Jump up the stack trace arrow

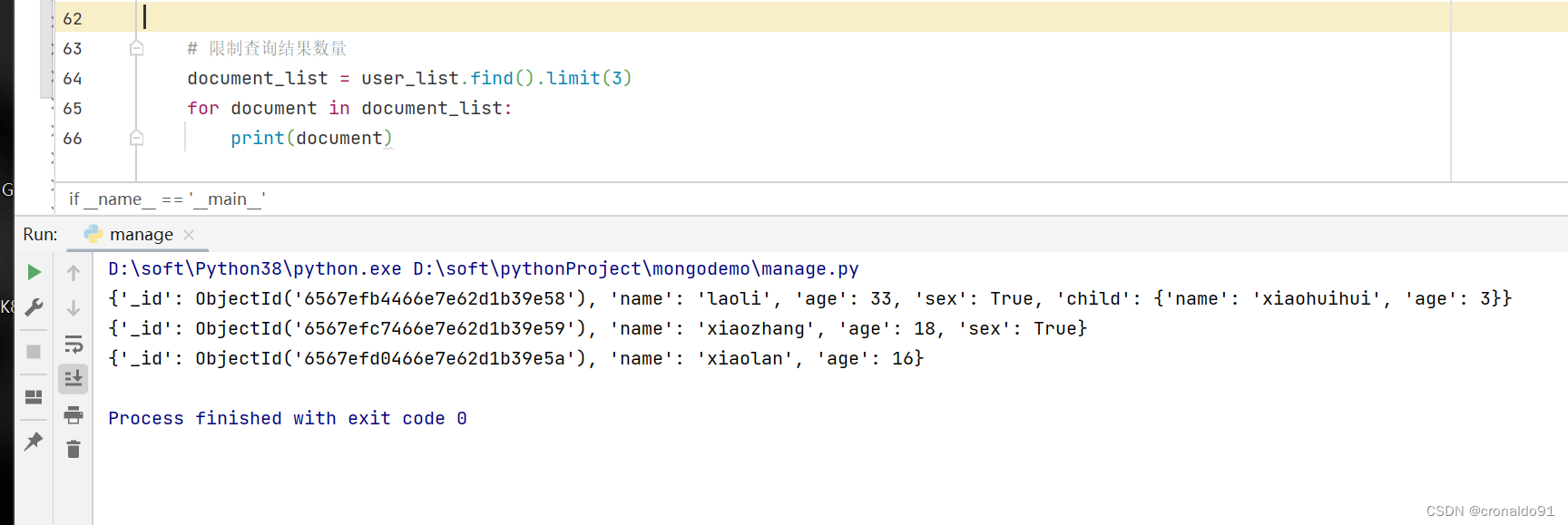pyautogui.click(x=73, y=272)
